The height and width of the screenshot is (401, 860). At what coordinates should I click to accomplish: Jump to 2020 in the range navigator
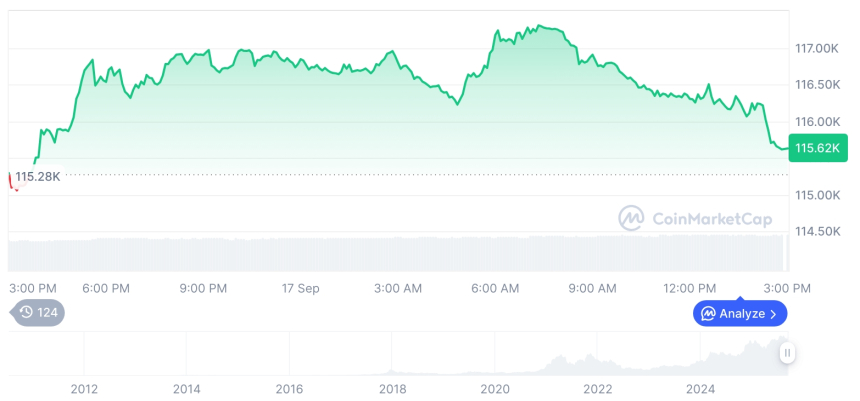tap(495, 388)
